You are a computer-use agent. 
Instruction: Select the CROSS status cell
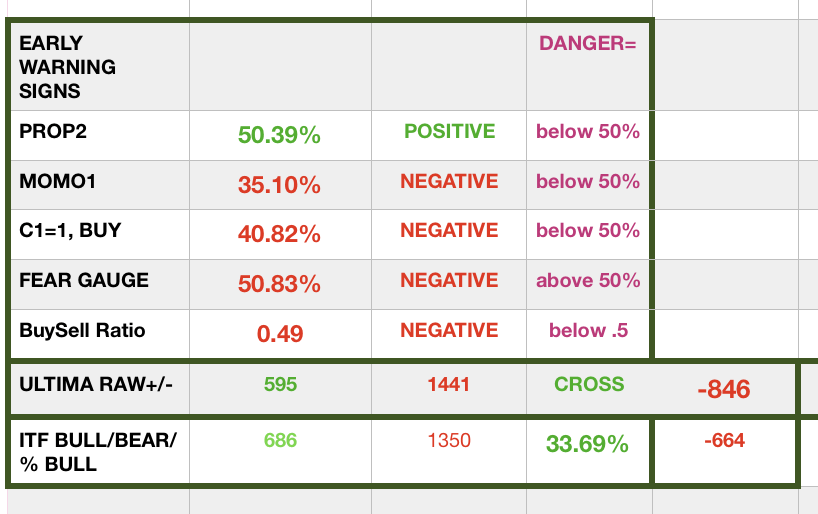589,384
